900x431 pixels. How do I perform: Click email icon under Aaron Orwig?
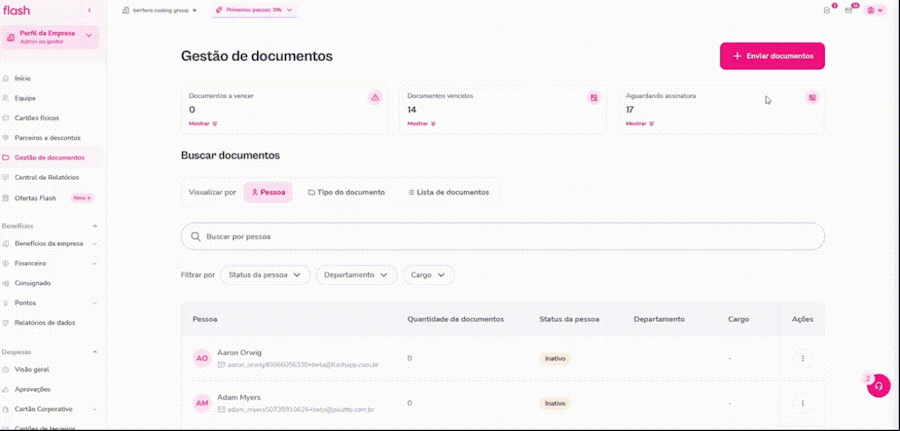222,364
